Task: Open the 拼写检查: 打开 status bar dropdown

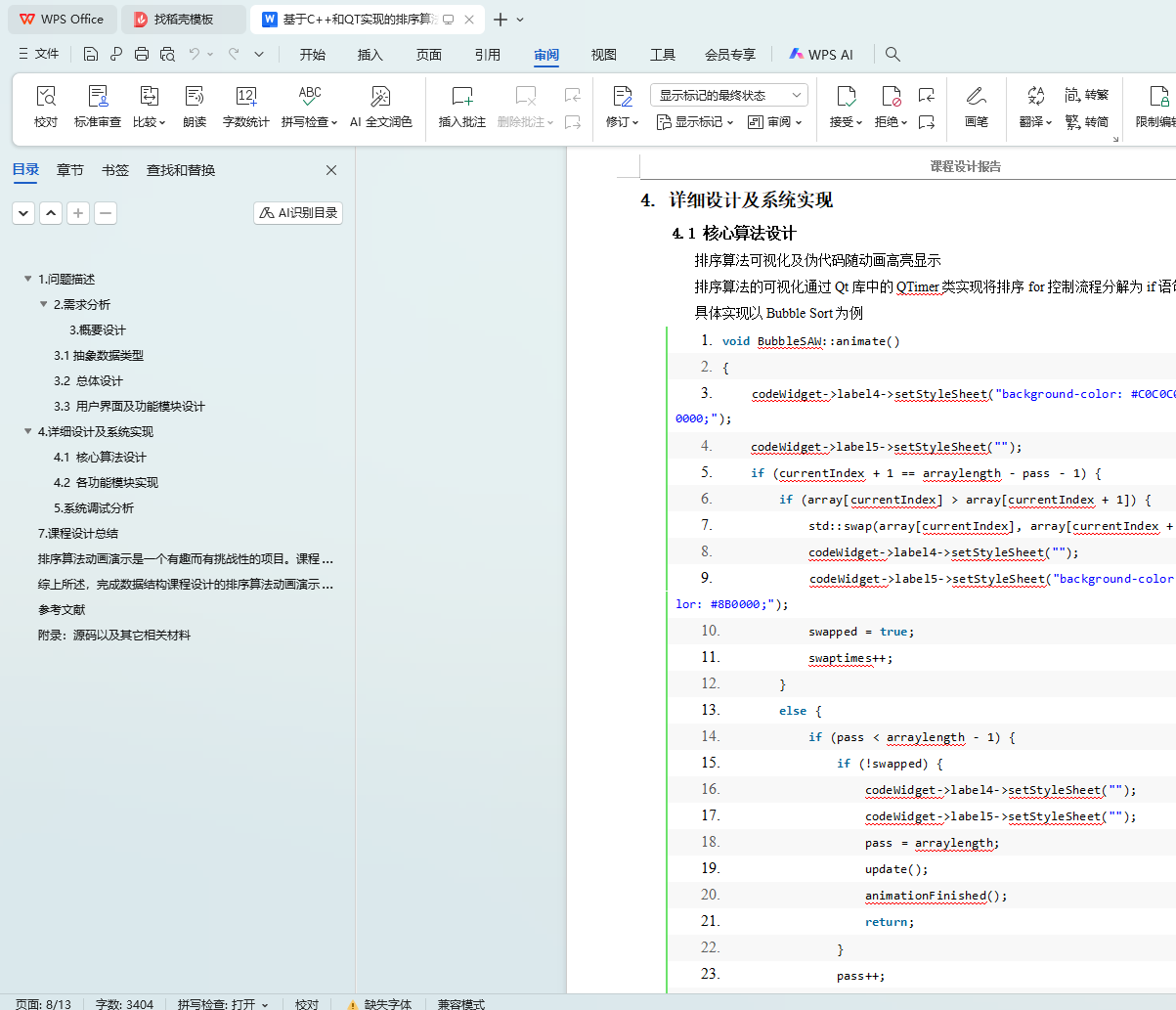Action: point(223,1004)
